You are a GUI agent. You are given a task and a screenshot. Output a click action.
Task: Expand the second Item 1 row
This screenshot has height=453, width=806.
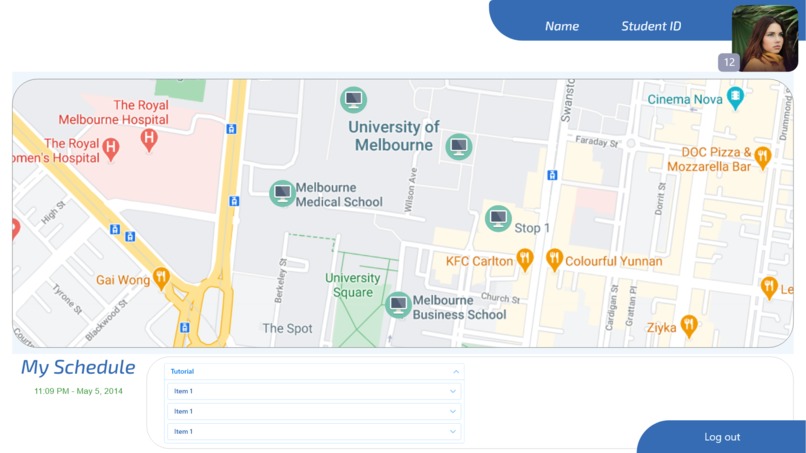[314, 411]
